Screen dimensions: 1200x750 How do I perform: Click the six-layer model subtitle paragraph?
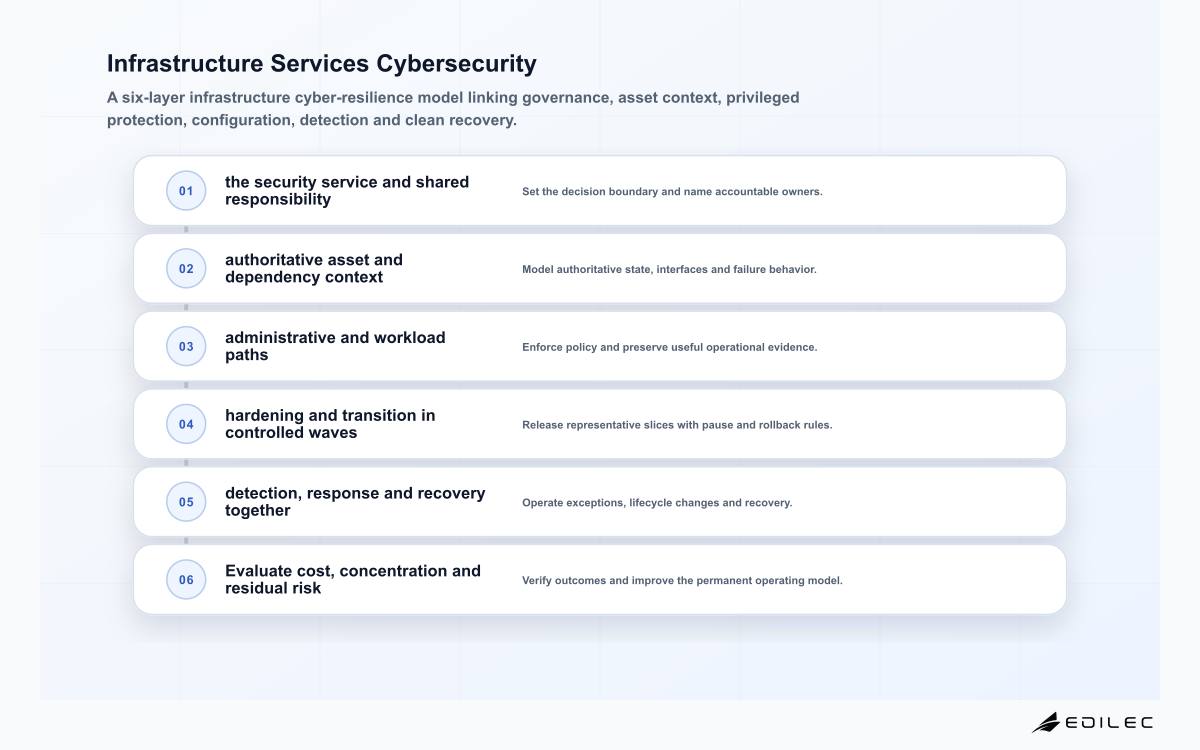click(x=453, y=109)
